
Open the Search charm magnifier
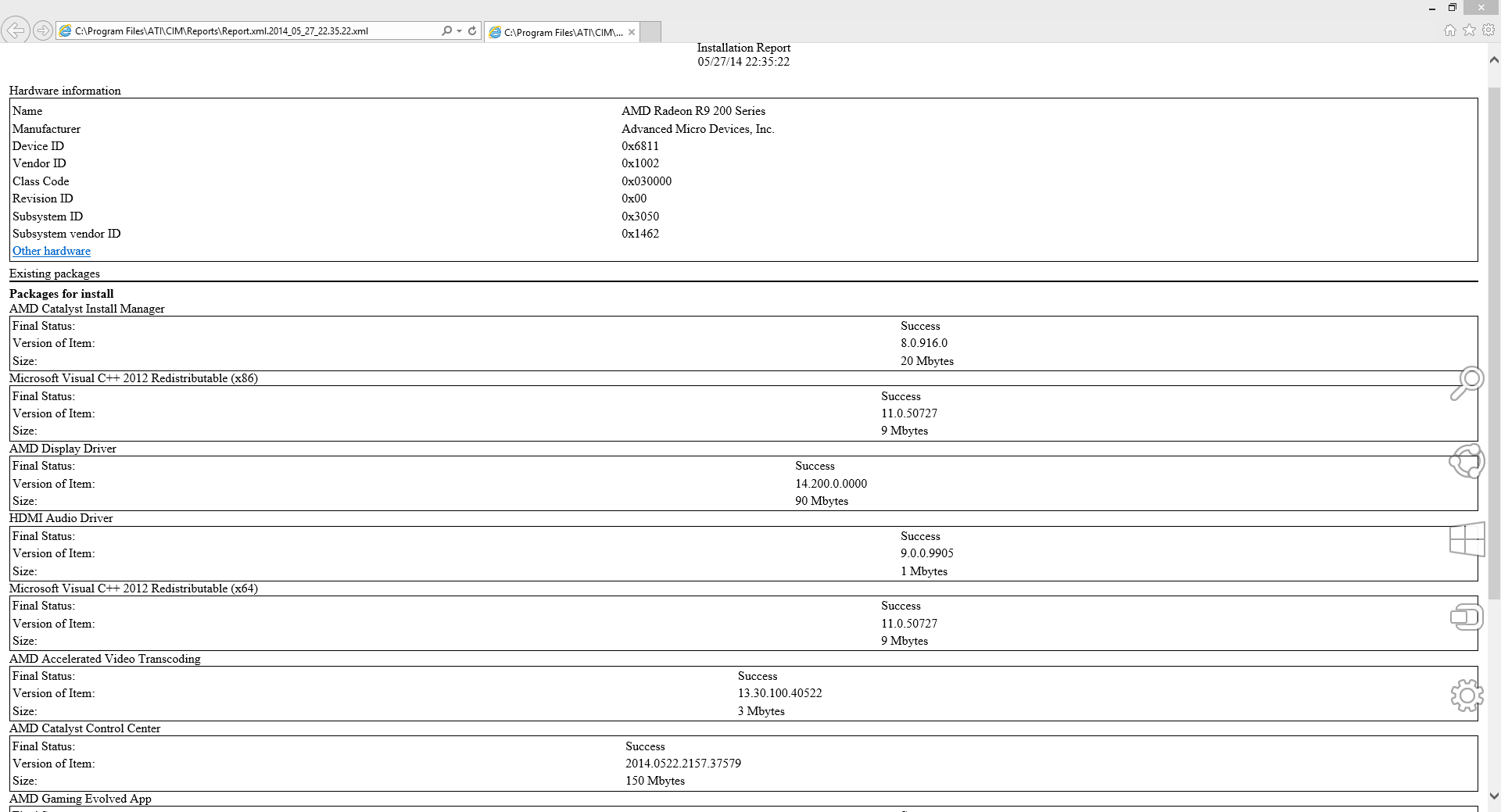point(1467,383)
